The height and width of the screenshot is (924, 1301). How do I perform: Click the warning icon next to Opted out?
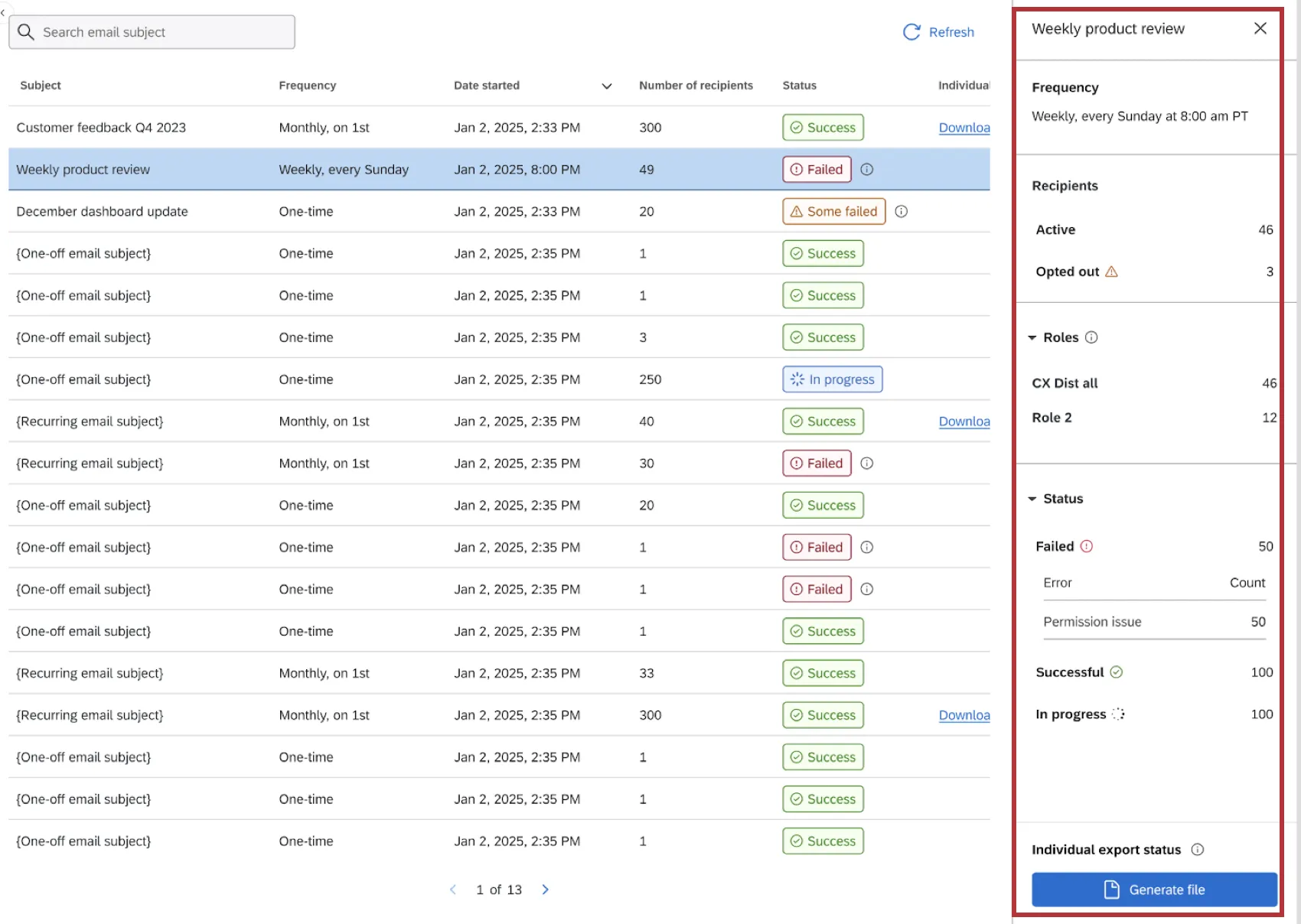(1112, 272)
